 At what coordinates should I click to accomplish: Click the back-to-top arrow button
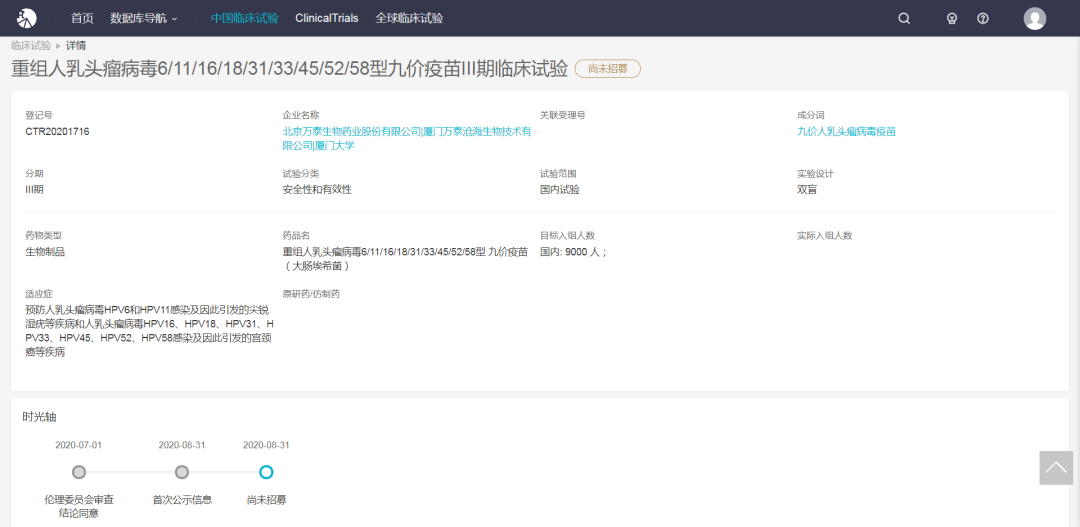point(1056,468)
